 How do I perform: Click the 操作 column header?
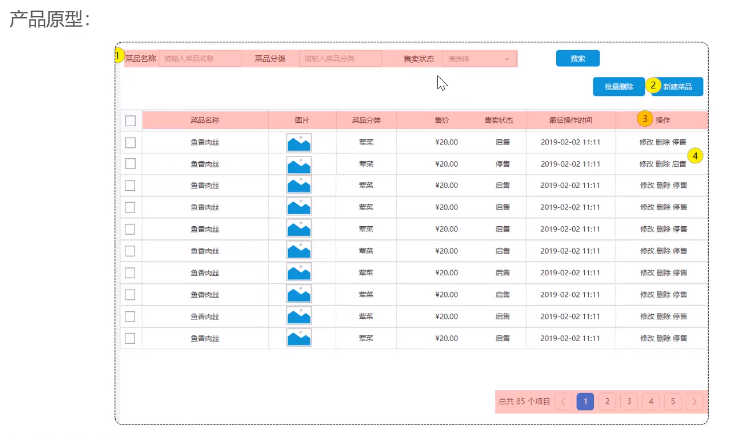point(662,120)
